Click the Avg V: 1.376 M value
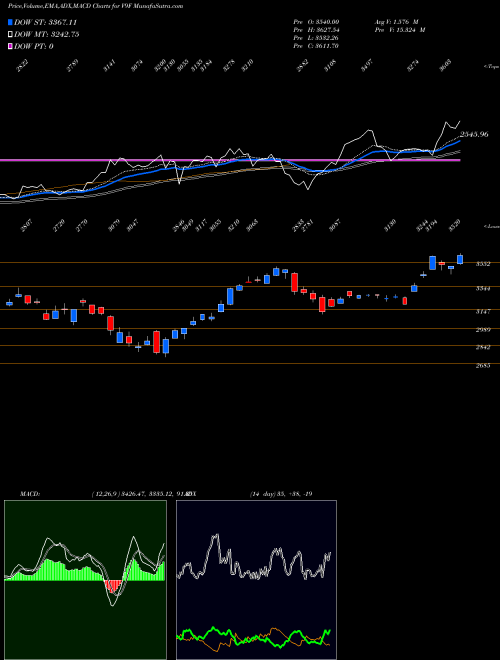This screenshot has height=660, width=500. point(396,21)
